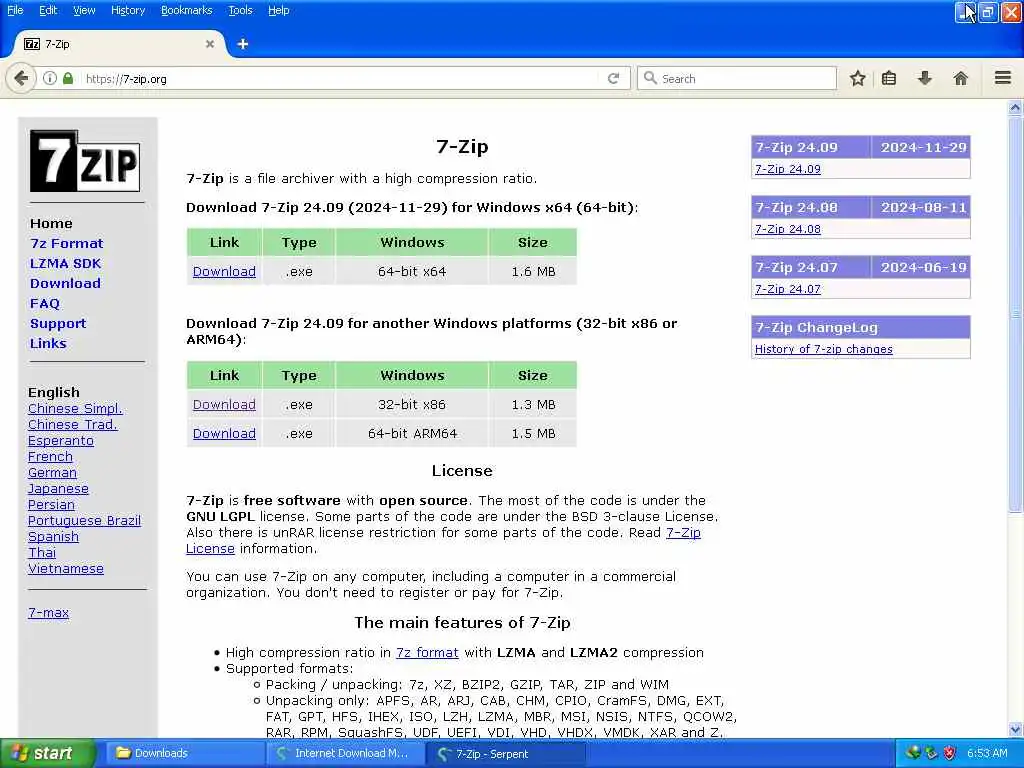Open the Links sidebar entry
This screenshot has height=768, width=1024.
pyautogui.click(x=48, y=344)
